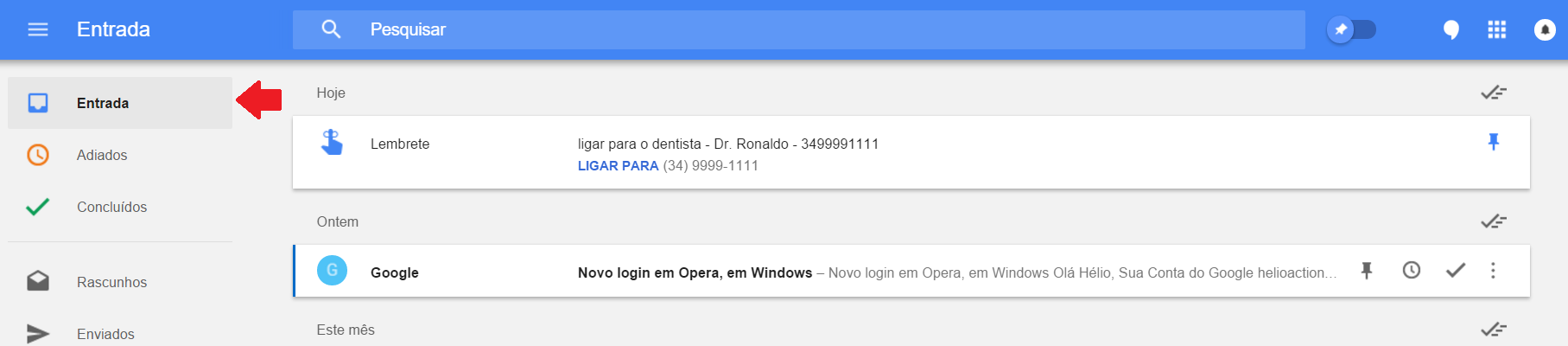Screen dimensions: 1568x346
Task: Open the hamburger main menu
Action: 38,29
